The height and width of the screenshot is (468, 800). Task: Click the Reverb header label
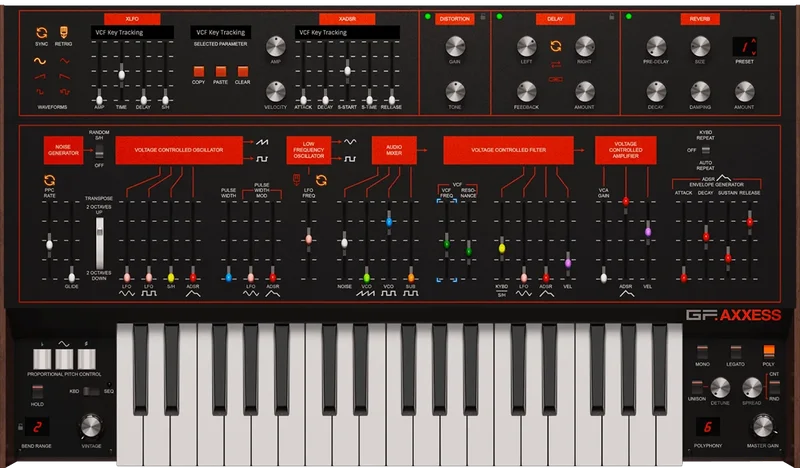[x=700, y=19]
